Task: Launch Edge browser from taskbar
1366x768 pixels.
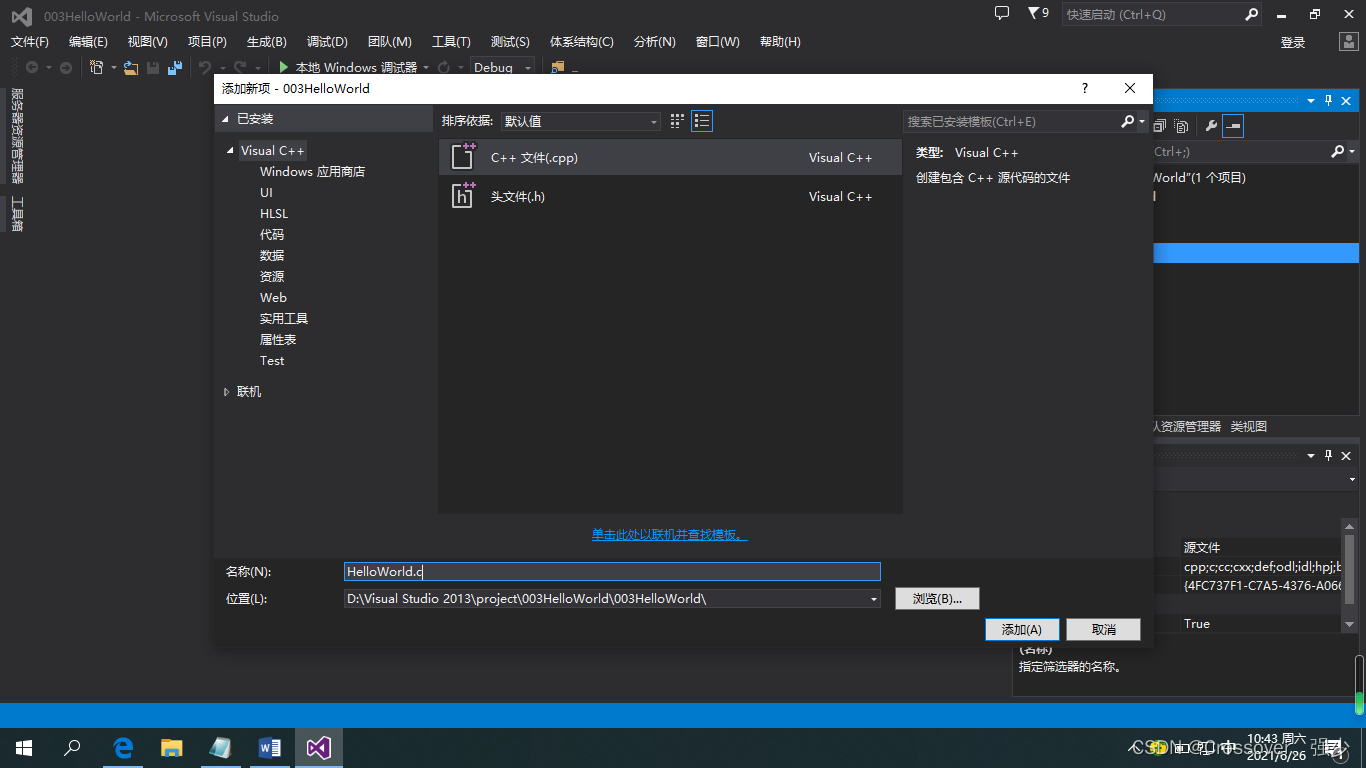Action: point(124,747)
